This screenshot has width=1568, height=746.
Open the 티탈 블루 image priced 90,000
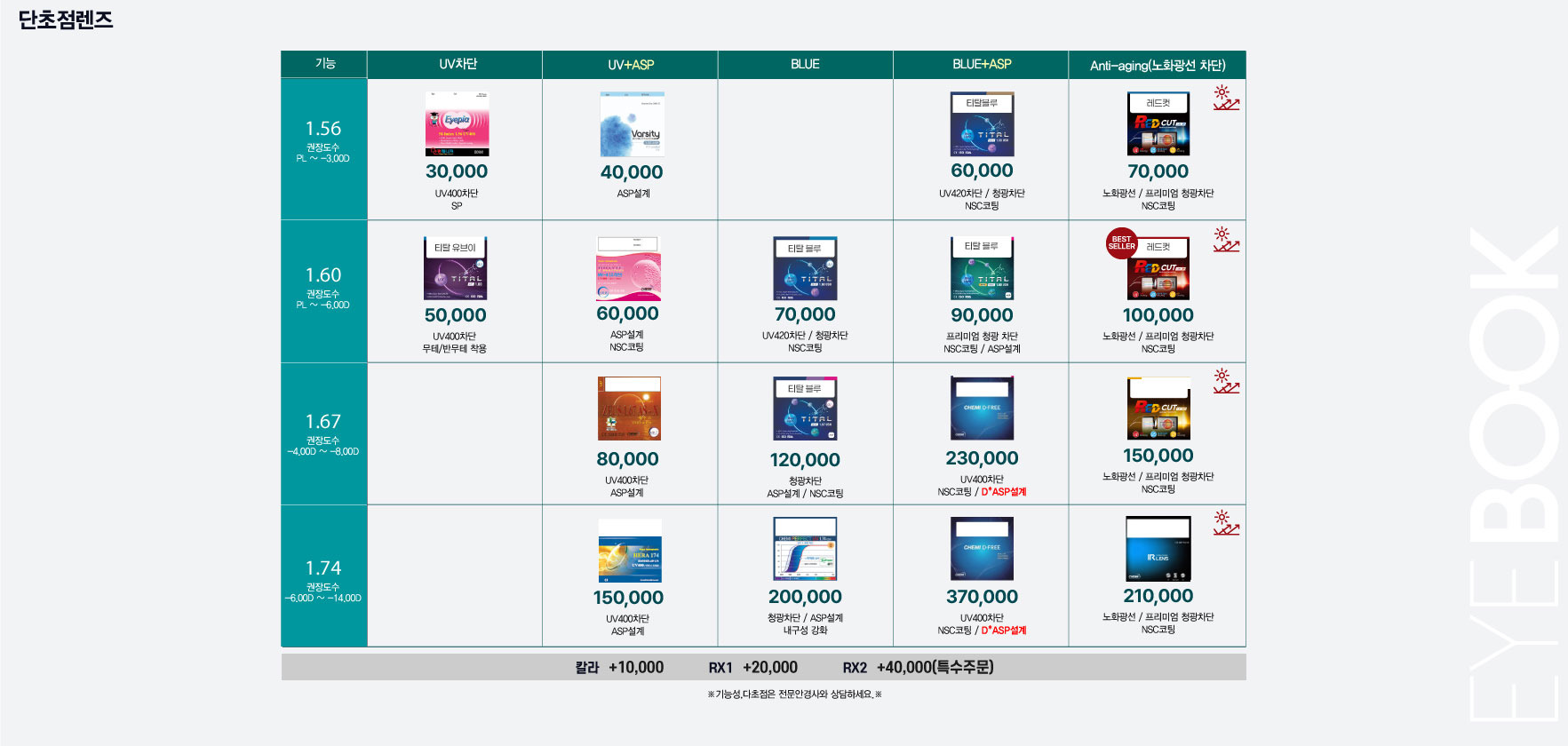click(982, 268)
